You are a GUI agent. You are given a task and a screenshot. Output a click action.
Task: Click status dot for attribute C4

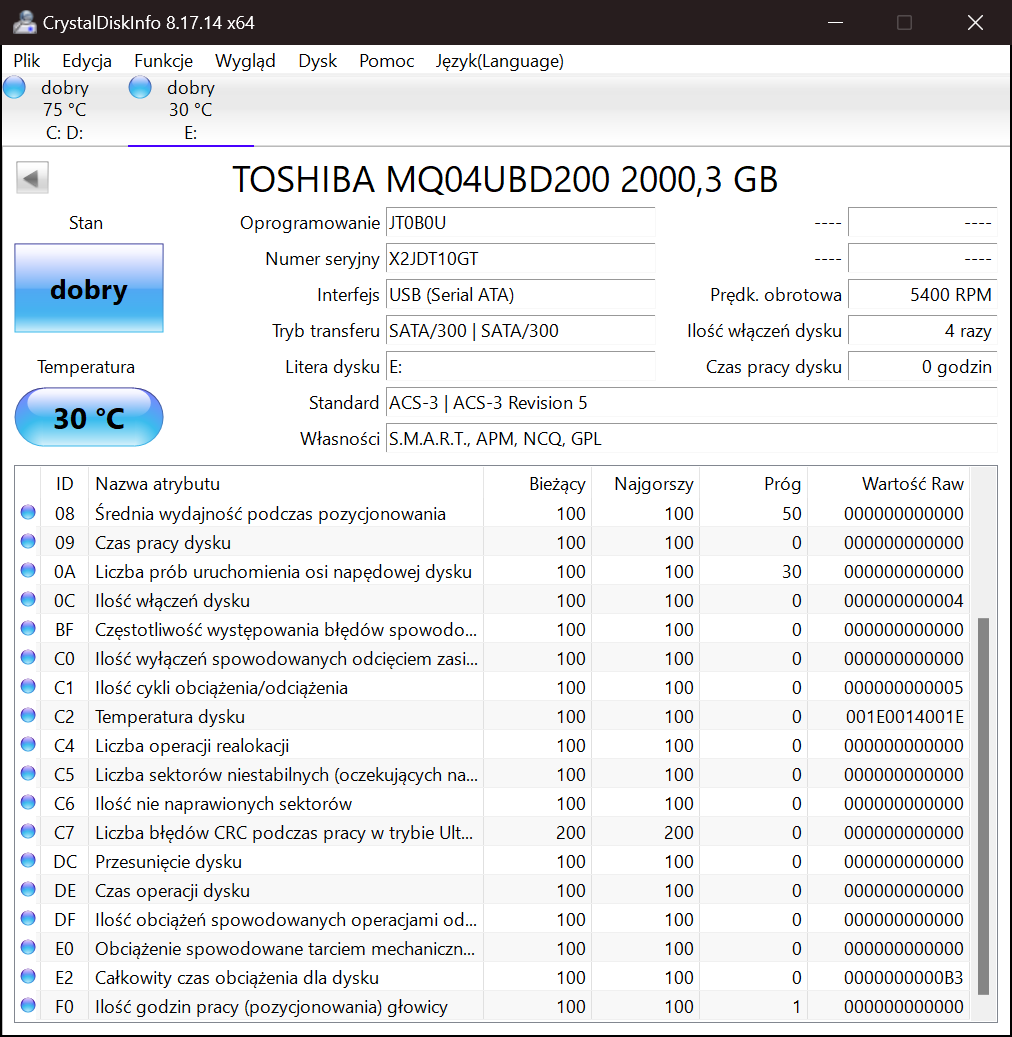point(28,745)
